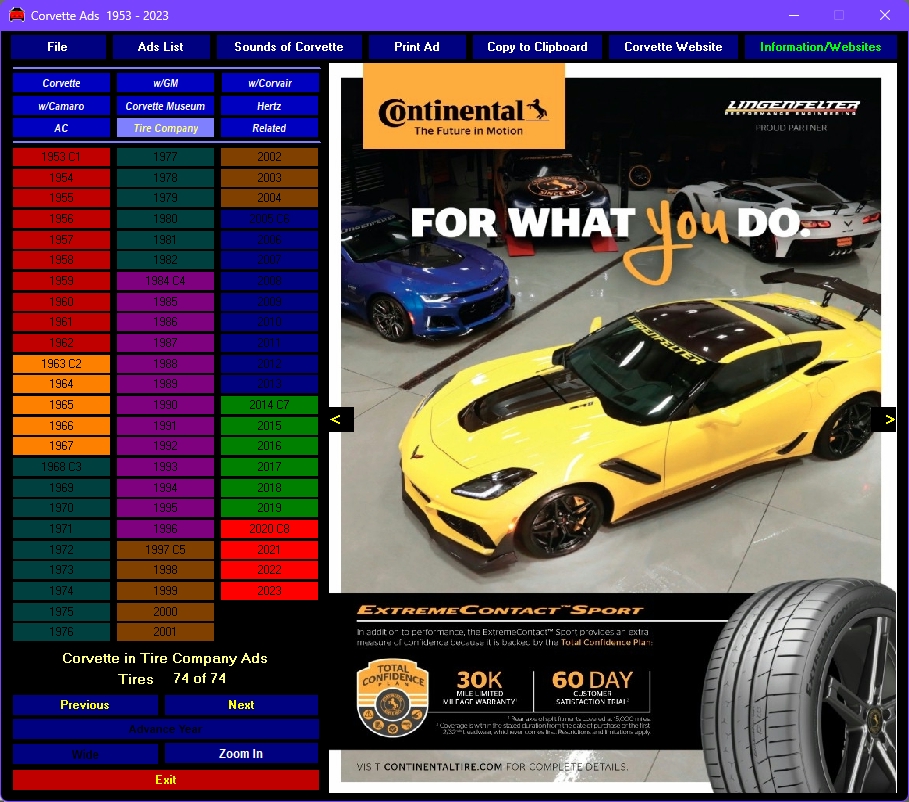Viewport: 909px width, 802px height.
Task: Select the Tire Company category
Action: point(165,128)
